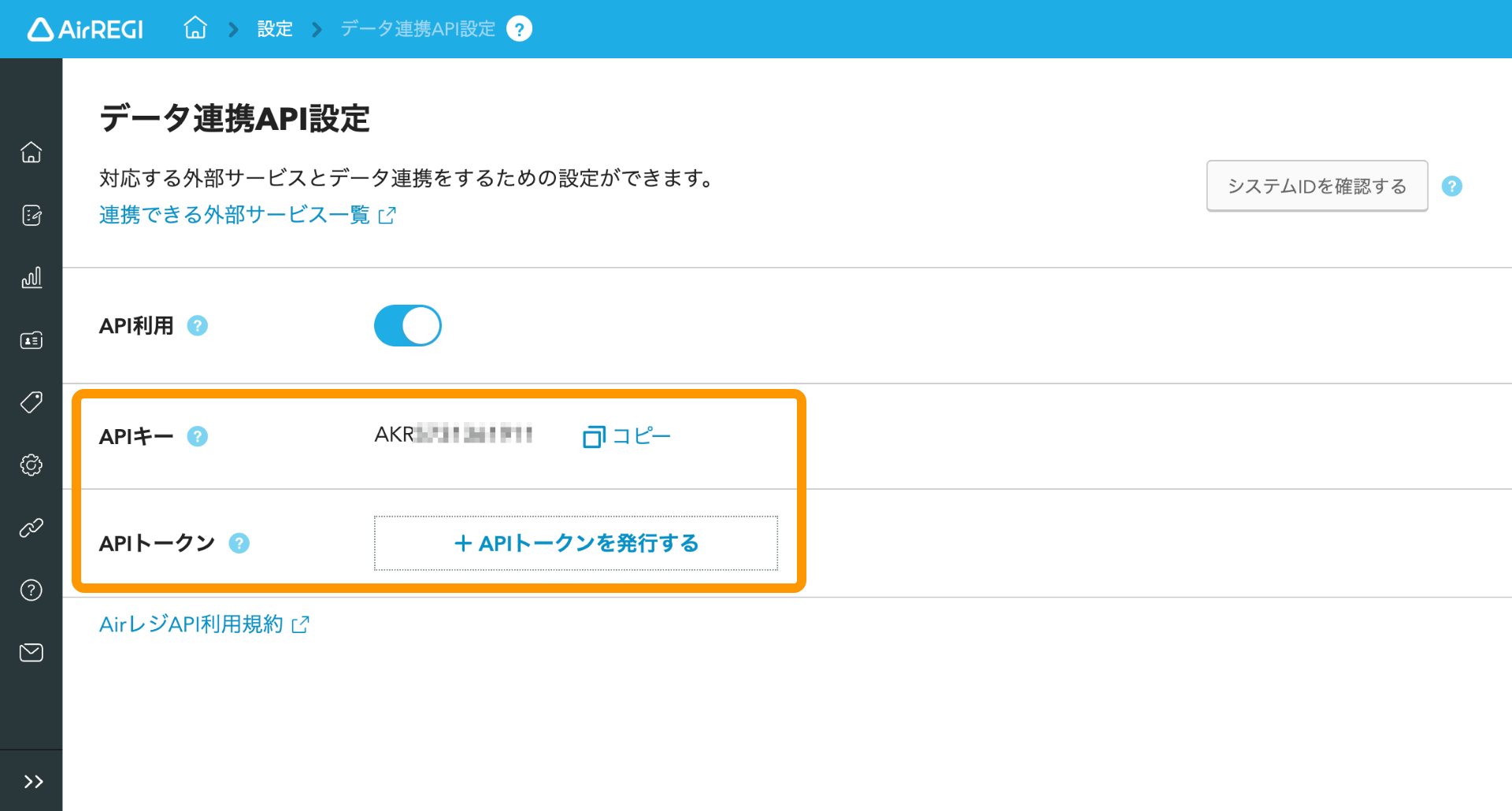Screen dimensions: 1512x811
Task: Open the 連携できる外部サービス一覧 link
Action: point(247,215)
